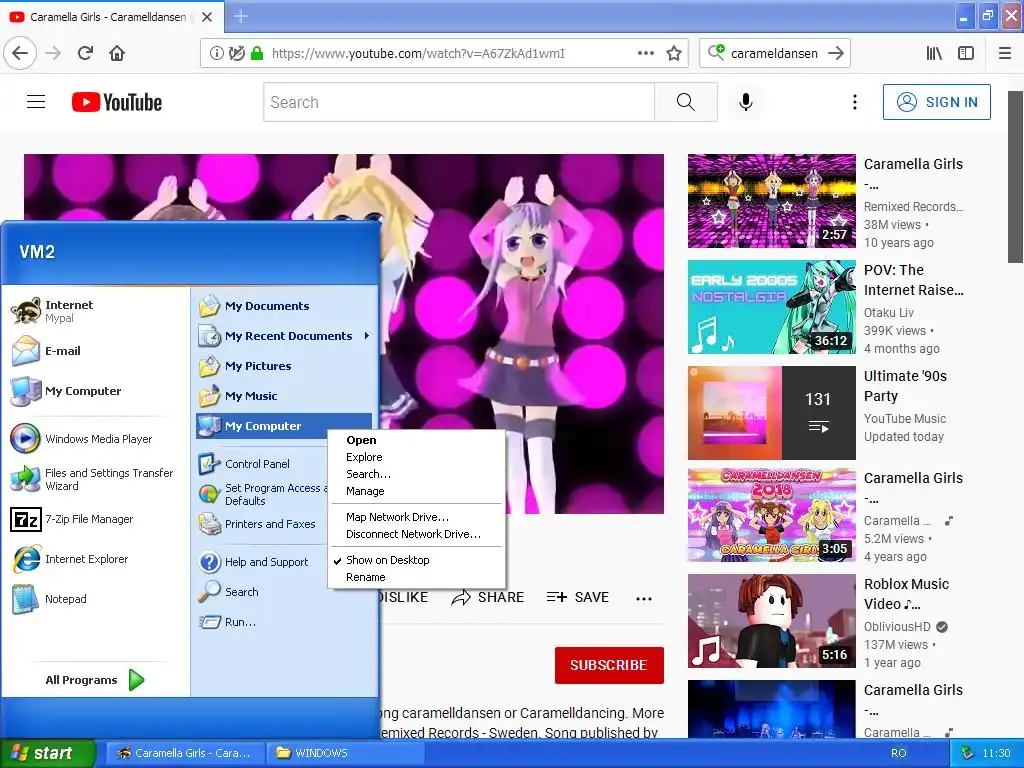Image resolution: width=1024 pixels, height=768 pixels.
Task: Click the carameldansen browser search box
Action: (775, 53)
